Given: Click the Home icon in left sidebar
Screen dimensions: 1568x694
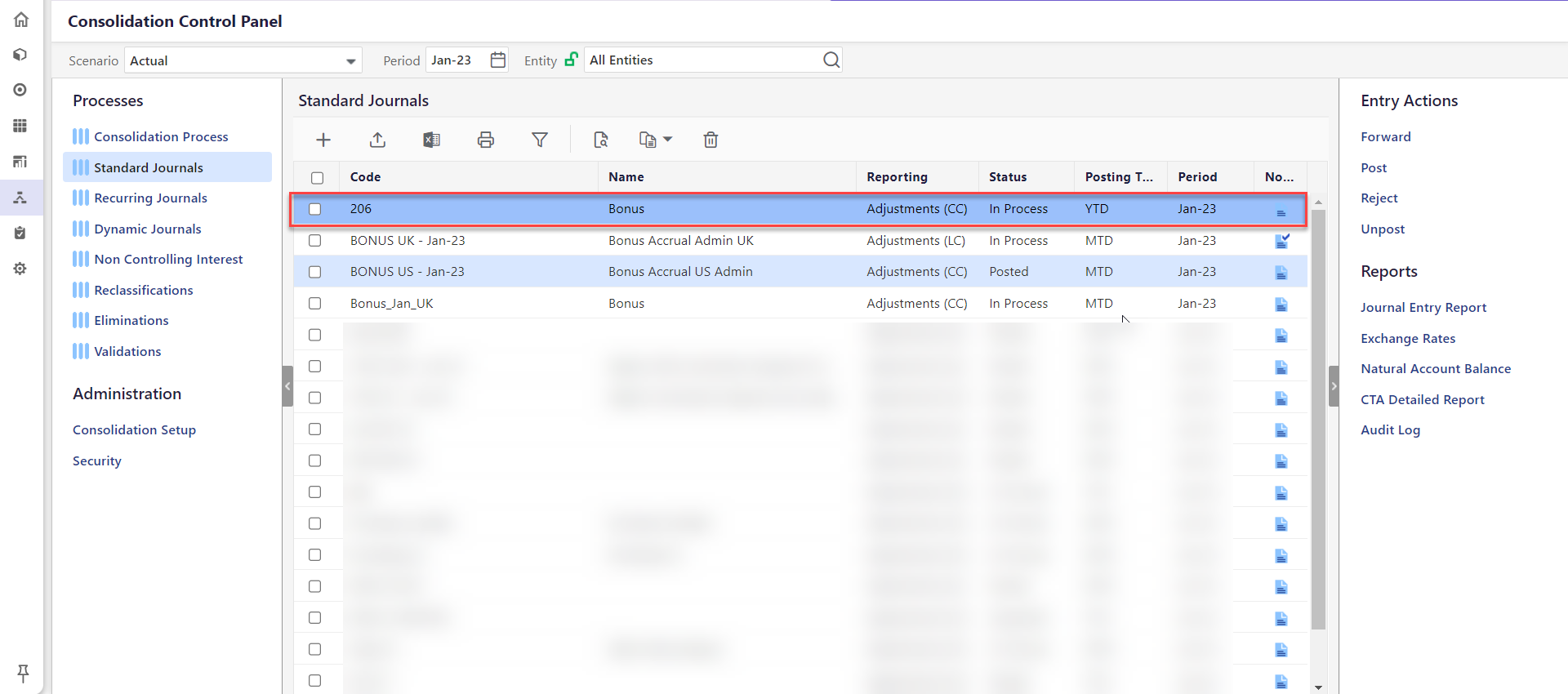Looking at the screenshot, I should pos(20,19).
